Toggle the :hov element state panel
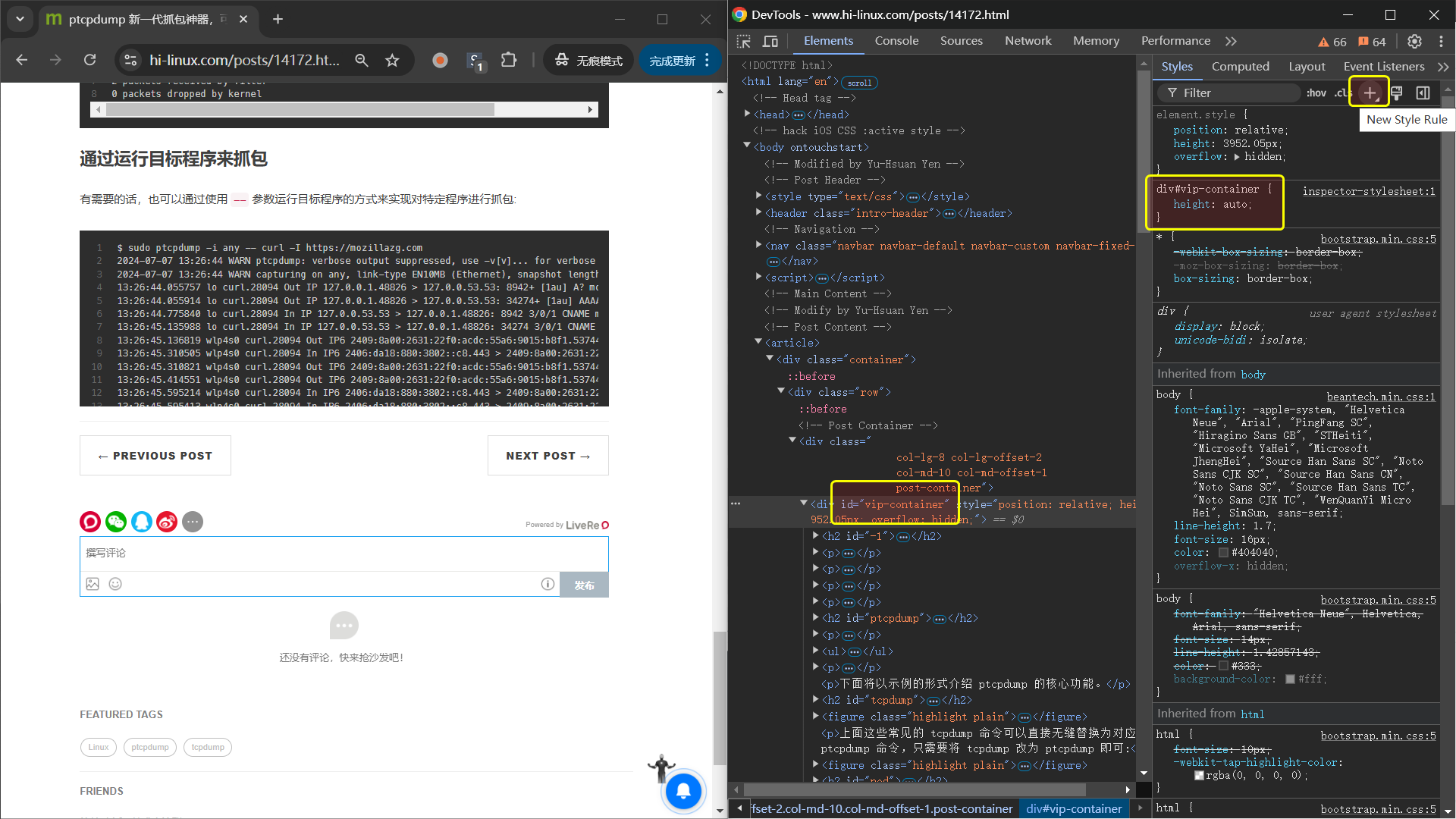 click(x=1316, y=93)
